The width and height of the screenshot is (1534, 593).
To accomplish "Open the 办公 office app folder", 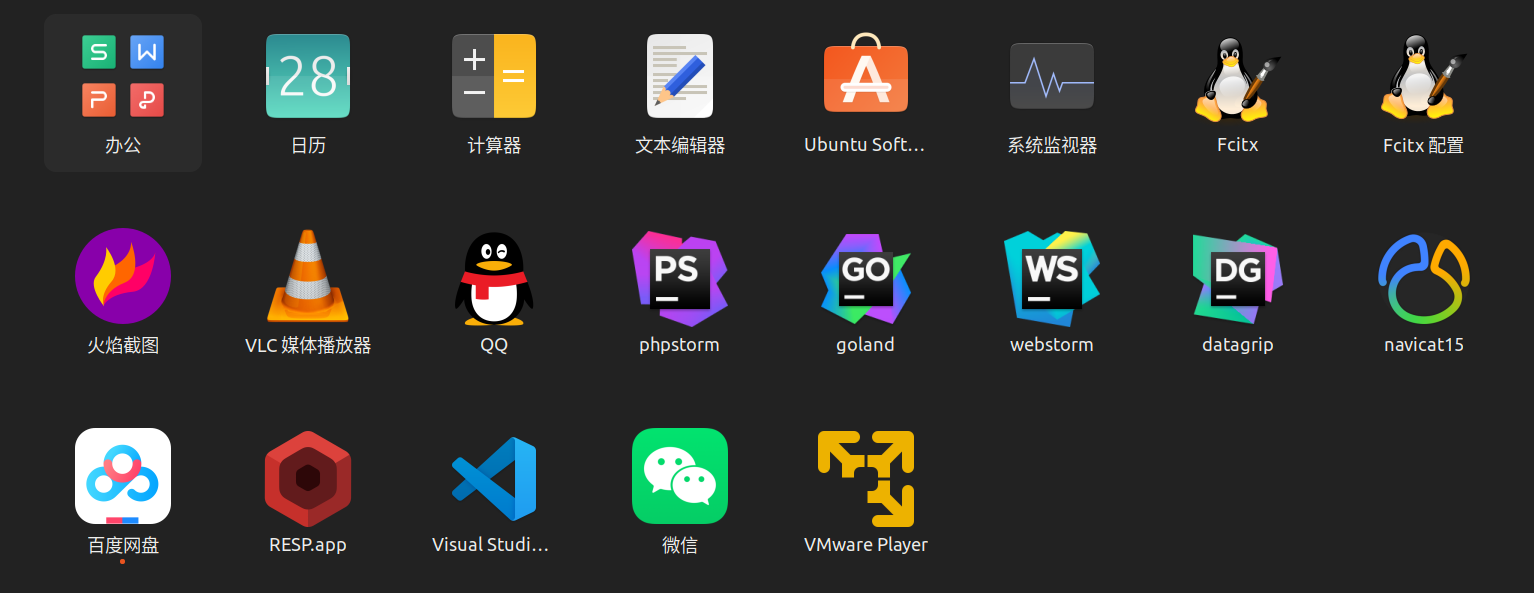I will click(123, 93).
